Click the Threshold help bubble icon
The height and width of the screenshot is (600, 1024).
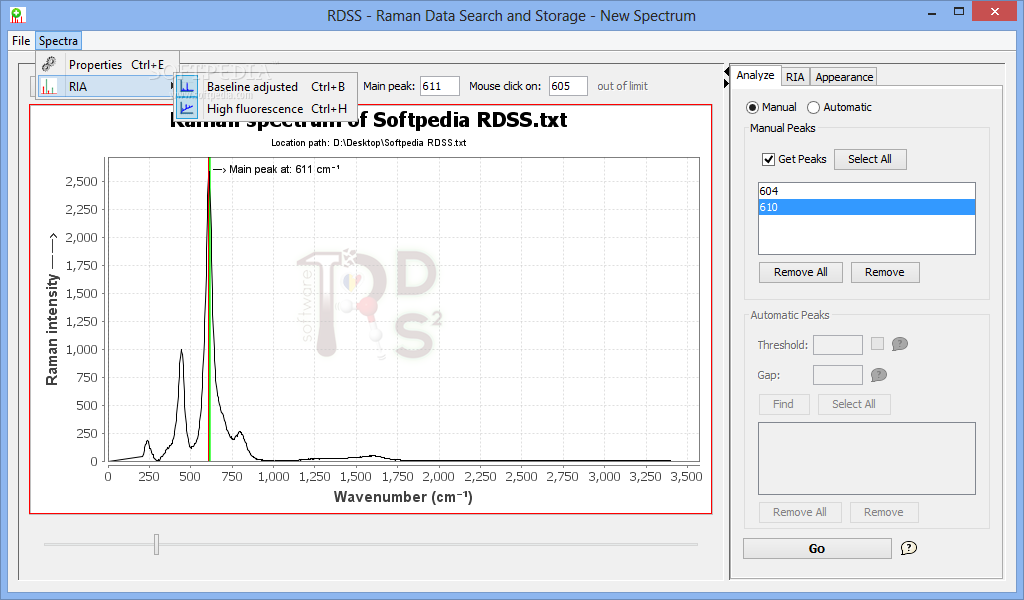[x=899, y=344]
